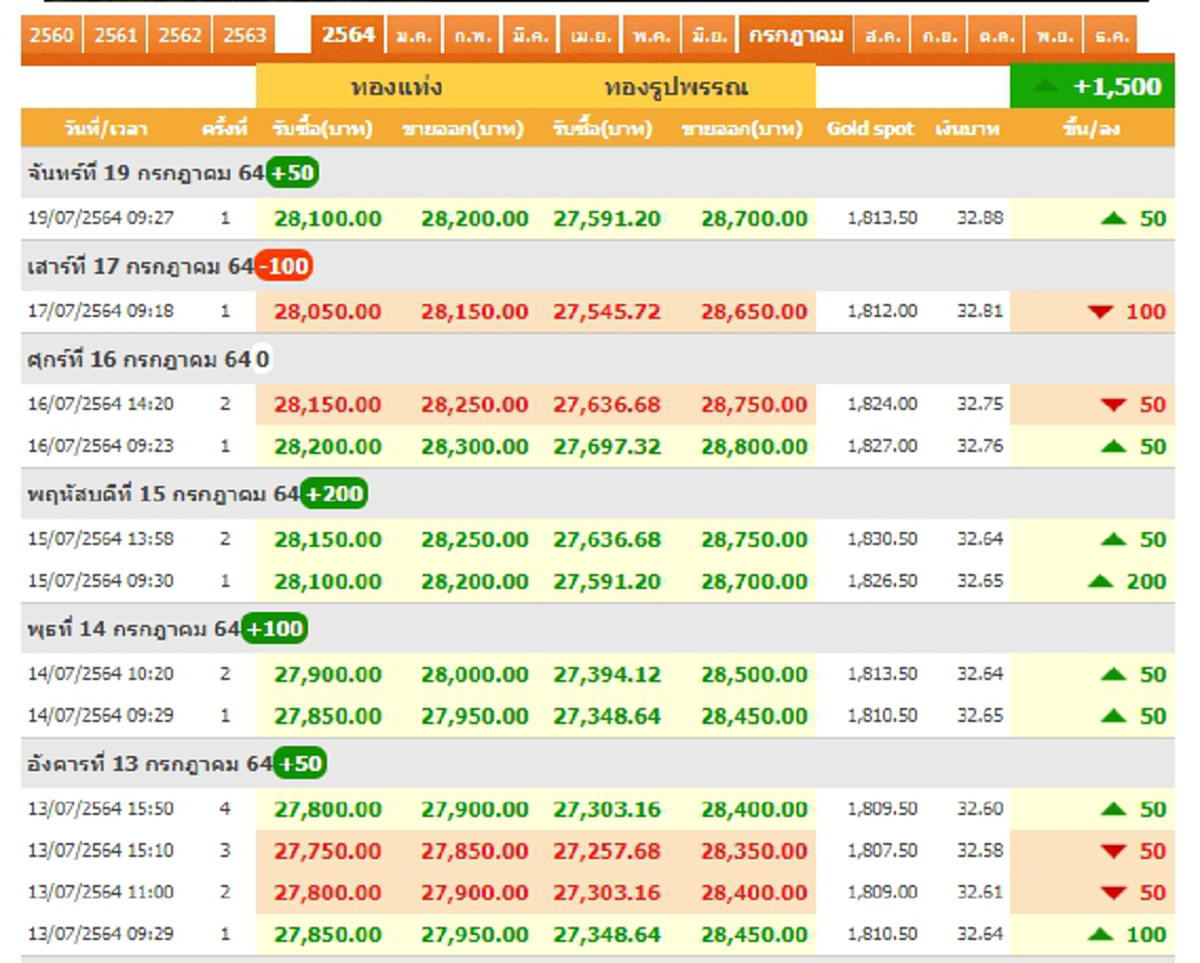
Task: Open the ธ.ค. month tab
Action: [1110, 36]
